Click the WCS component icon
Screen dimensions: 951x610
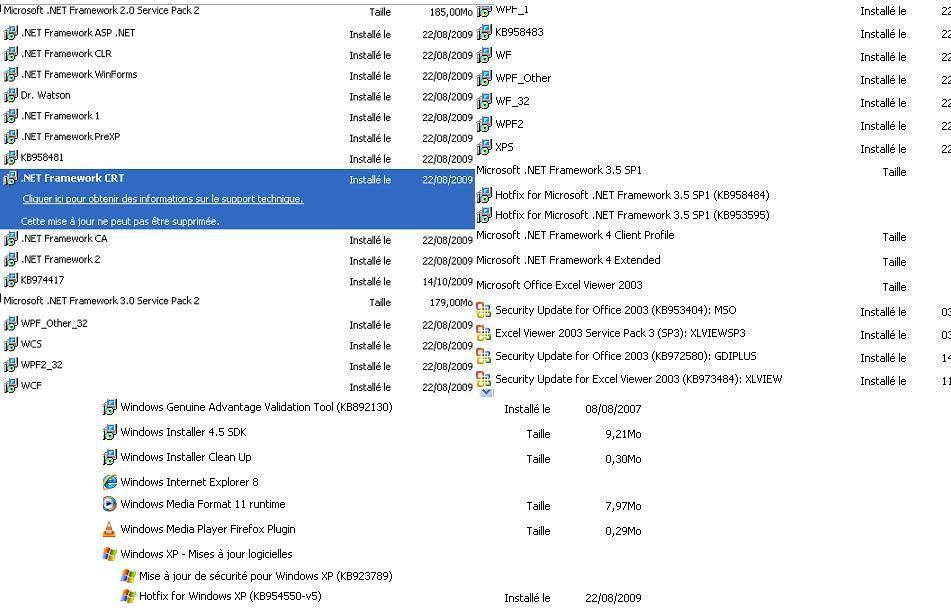(10, 344)
